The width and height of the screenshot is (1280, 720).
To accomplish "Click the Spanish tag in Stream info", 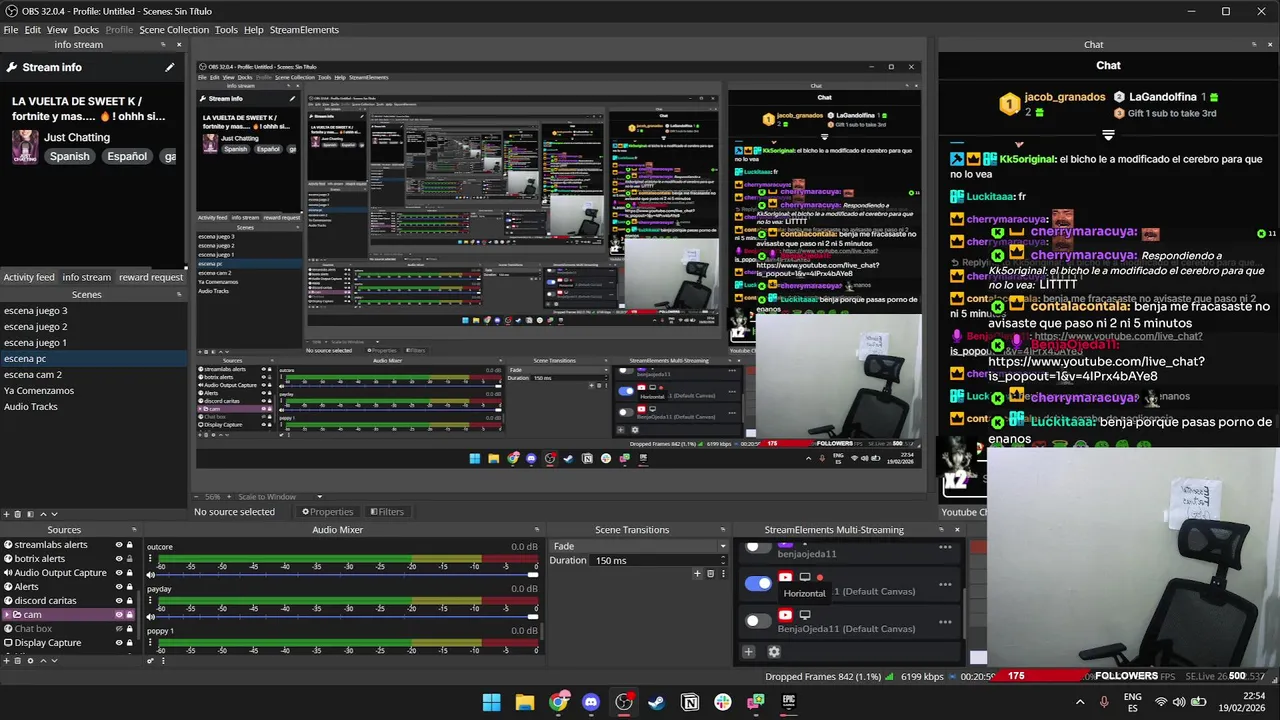I will (x=70, y=156).
